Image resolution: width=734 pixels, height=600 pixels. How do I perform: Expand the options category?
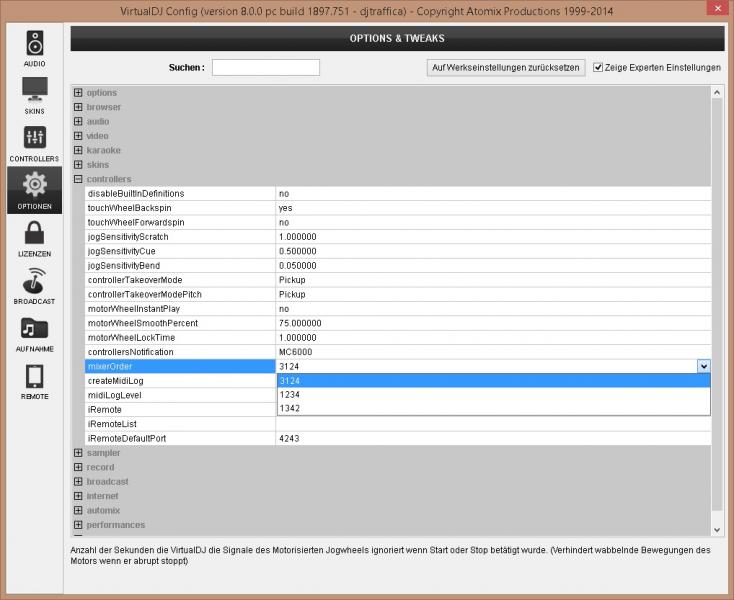click(78, 93)
